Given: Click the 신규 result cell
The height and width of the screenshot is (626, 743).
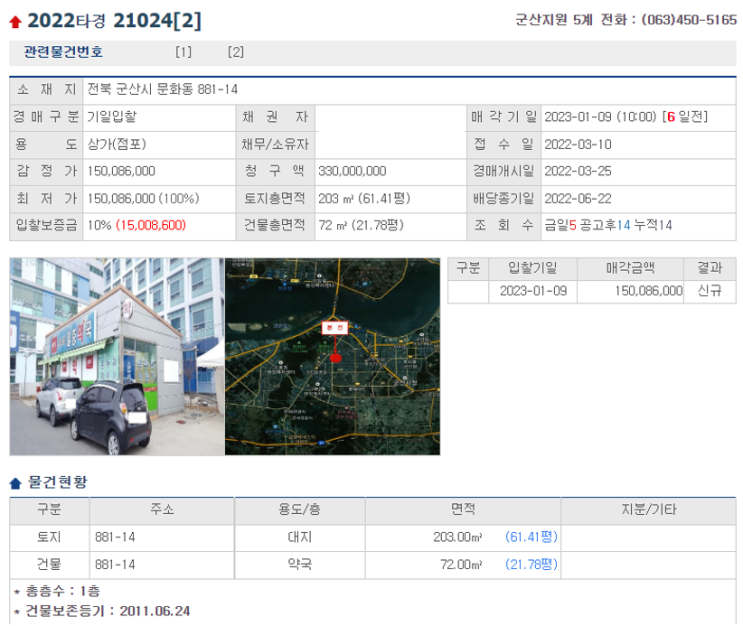Looking at the screenshot, I should click(x=709, y=291).
